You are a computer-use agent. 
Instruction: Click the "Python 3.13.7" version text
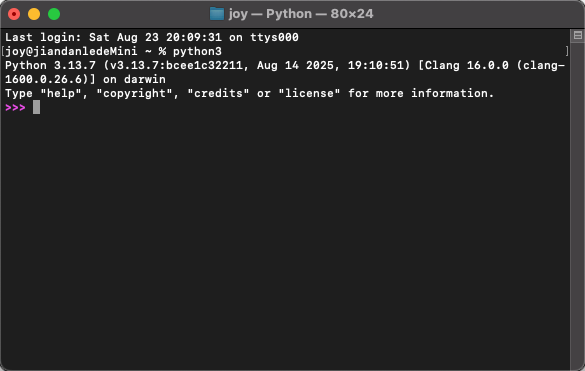(50, 65)
